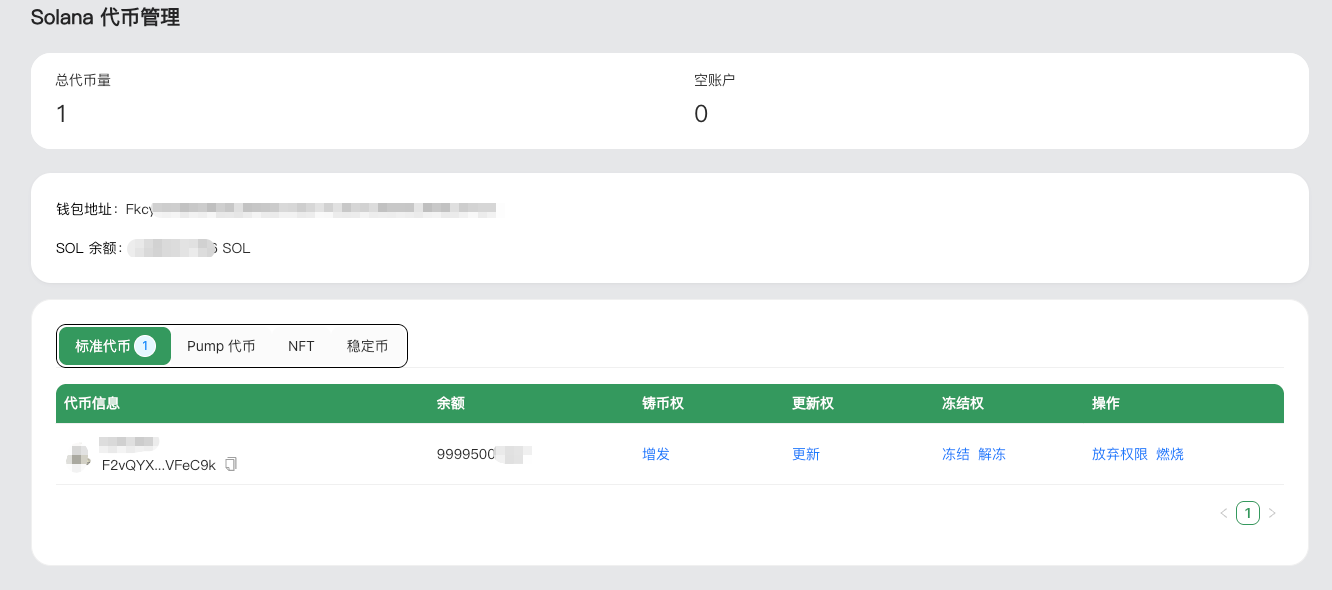Go to the previous page arrow

1223,513
